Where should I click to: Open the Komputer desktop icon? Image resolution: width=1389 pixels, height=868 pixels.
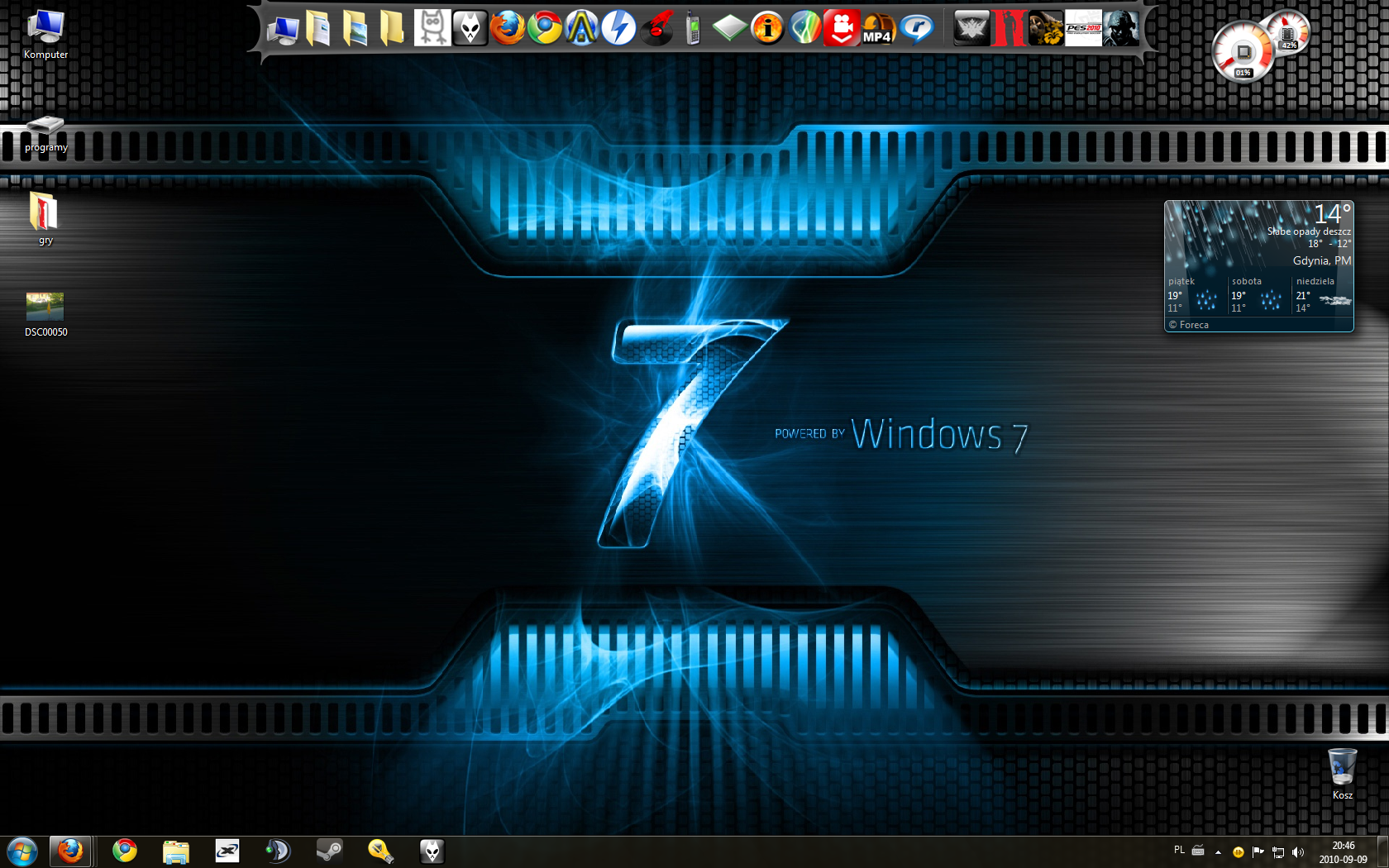pyautogui.click(x=45, y=35)
